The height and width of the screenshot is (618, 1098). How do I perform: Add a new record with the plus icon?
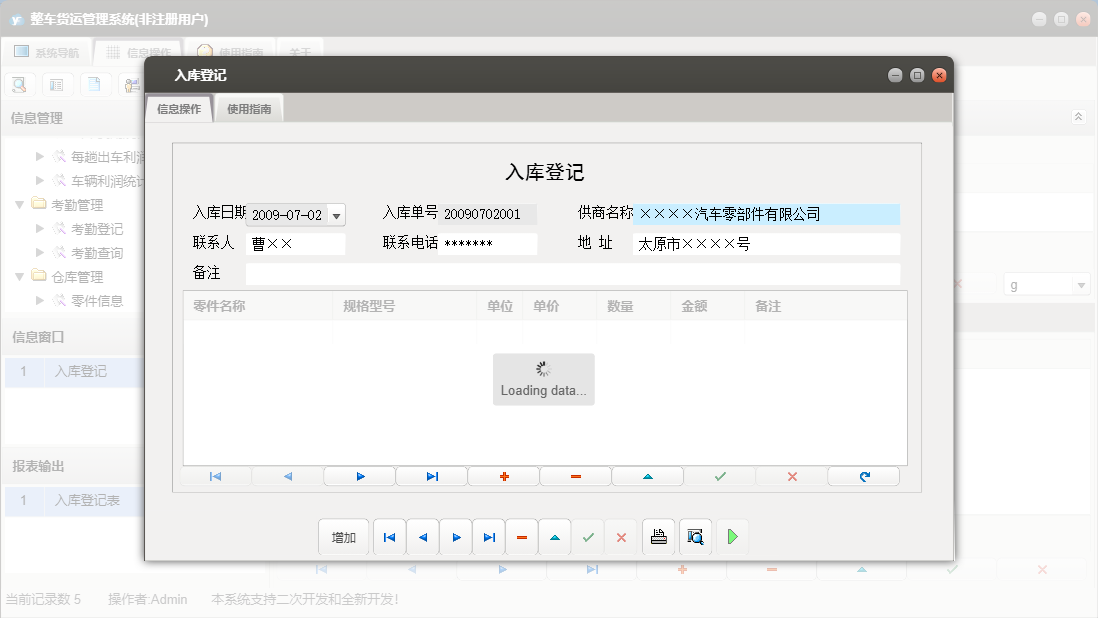click(x=503, y=476)
